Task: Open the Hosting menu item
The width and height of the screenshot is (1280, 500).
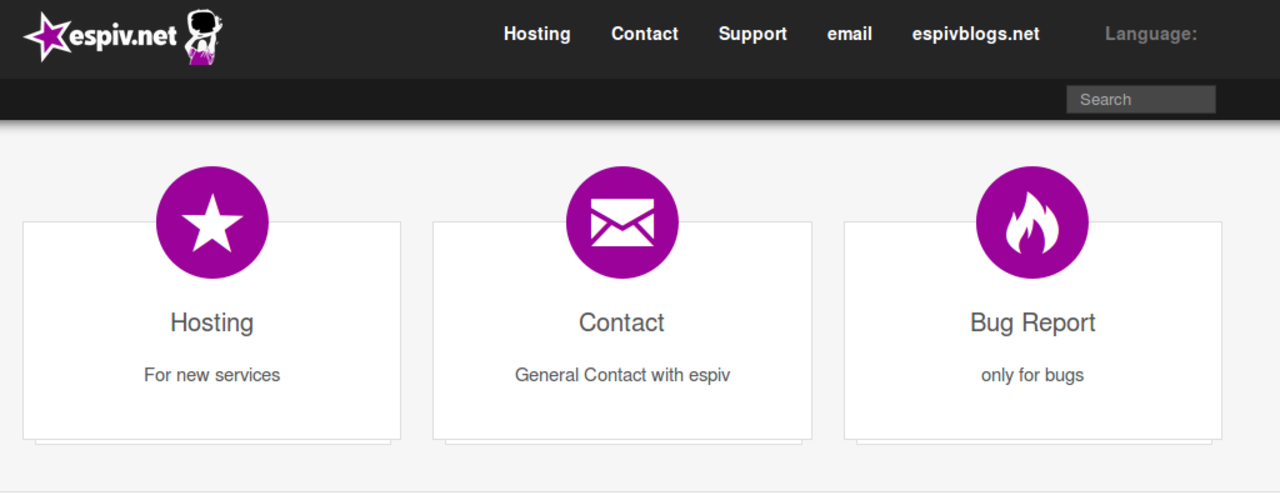Action: point(537,34)
